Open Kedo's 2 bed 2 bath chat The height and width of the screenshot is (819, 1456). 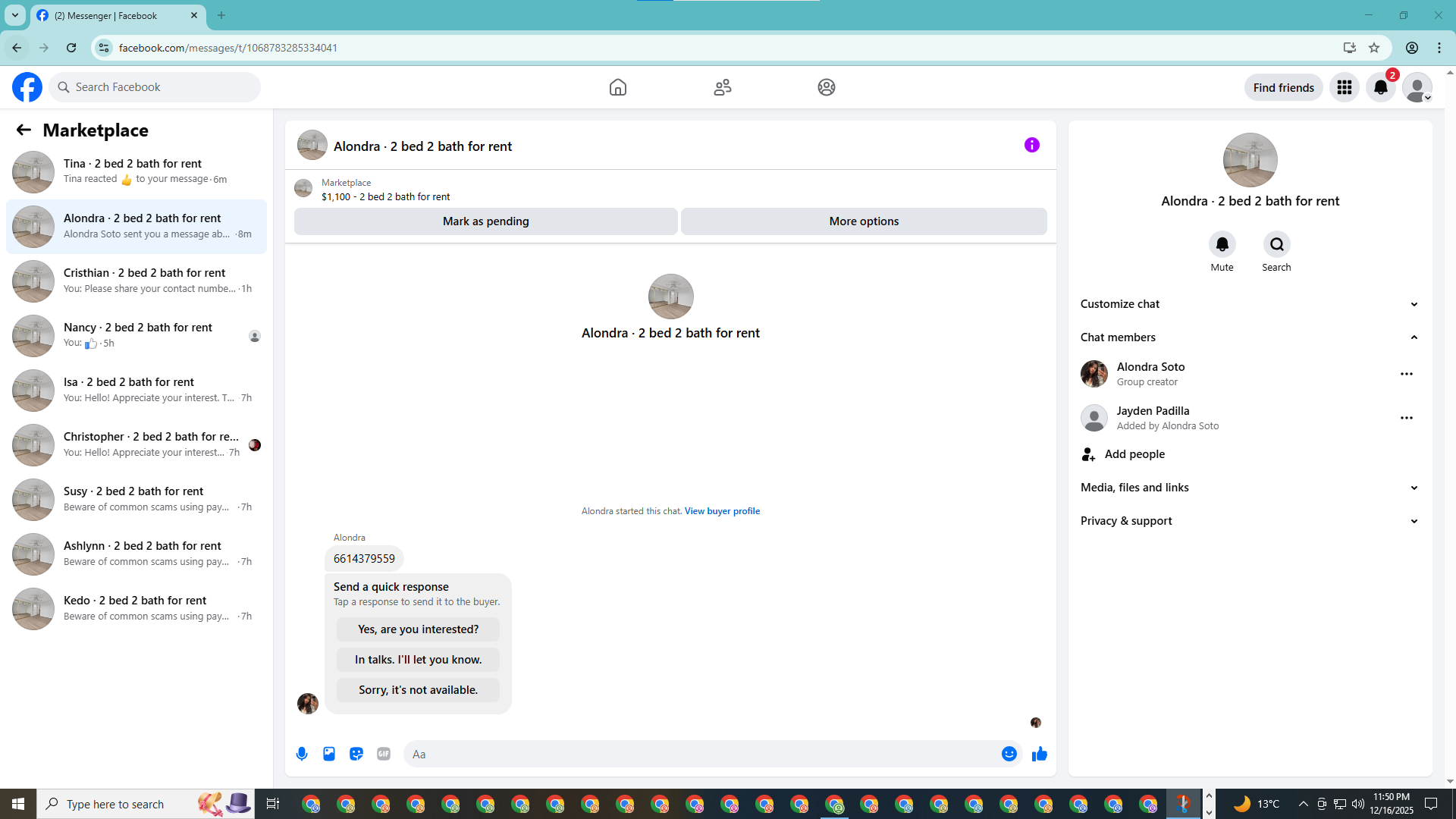(136, 609)
